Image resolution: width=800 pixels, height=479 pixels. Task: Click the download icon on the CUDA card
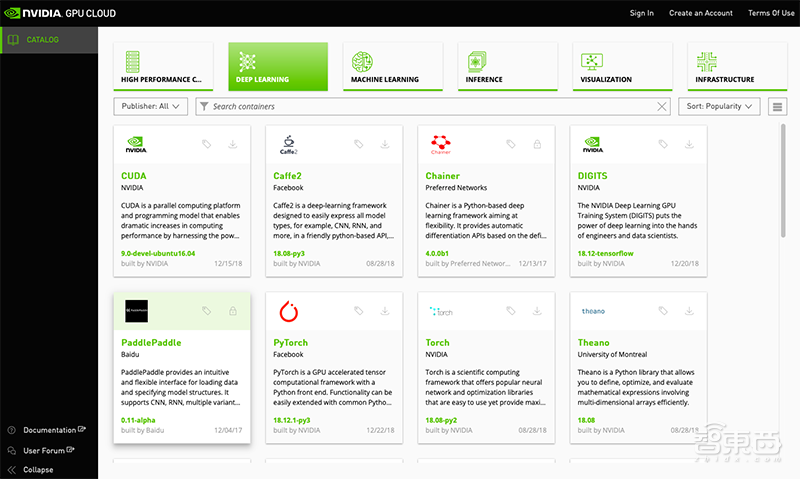(233, 144)
